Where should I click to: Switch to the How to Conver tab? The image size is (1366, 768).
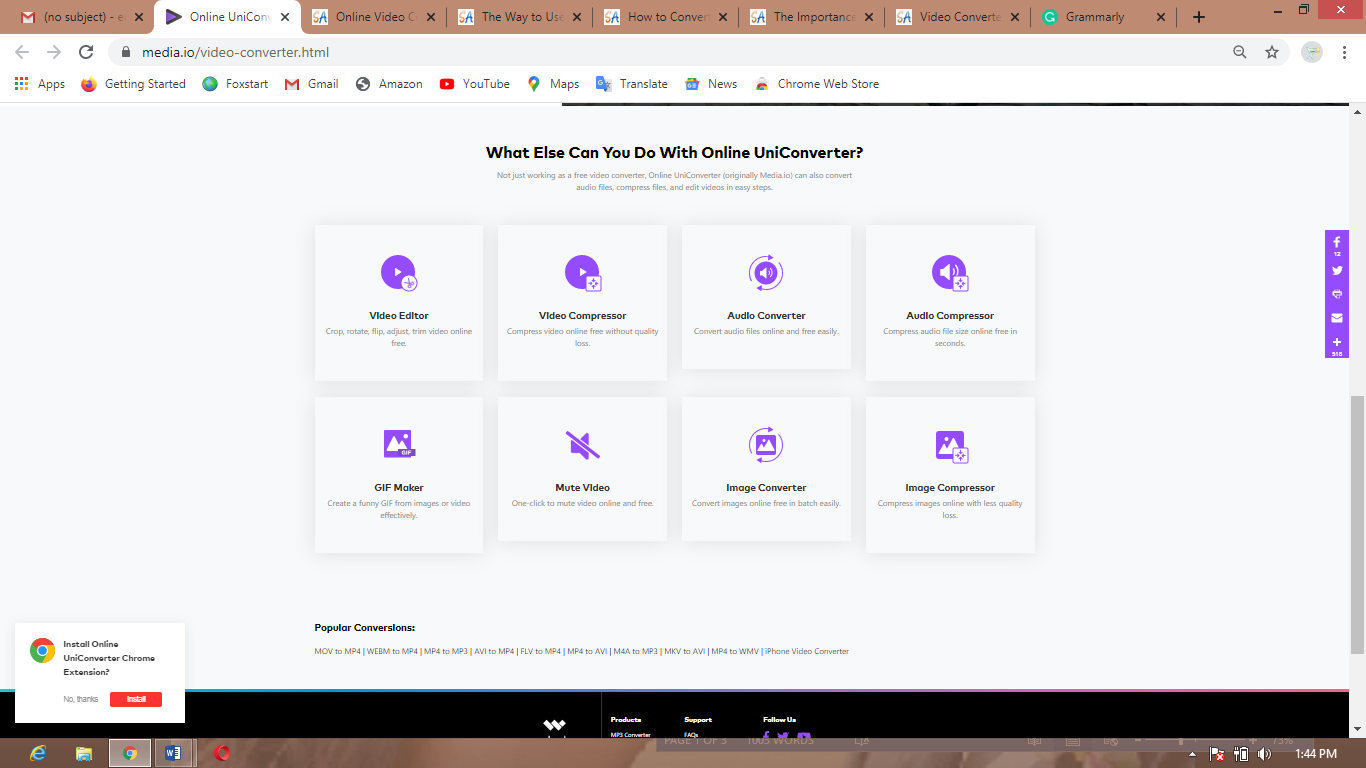664,17
